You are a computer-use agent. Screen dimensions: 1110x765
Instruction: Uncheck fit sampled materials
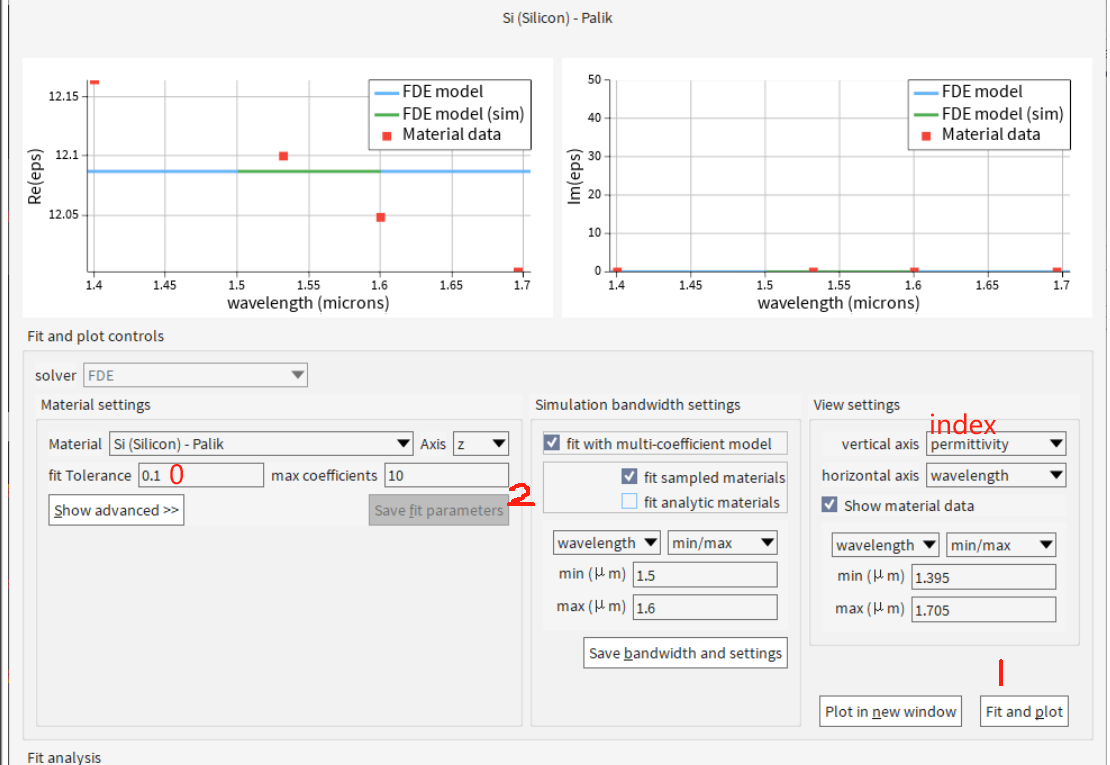pos(629,477)
